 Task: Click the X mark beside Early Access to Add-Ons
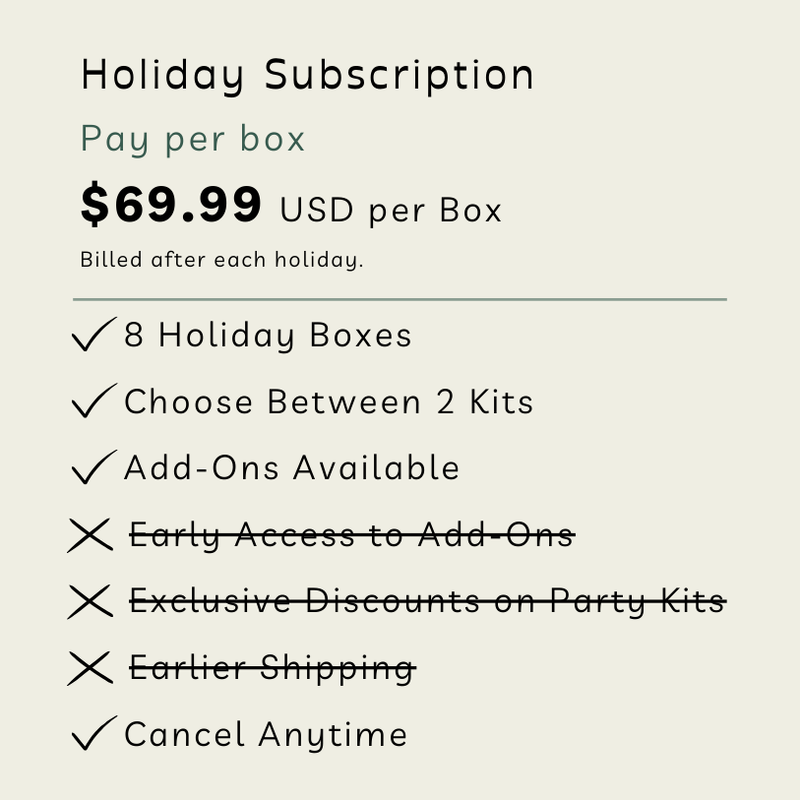tap(90, 535)
